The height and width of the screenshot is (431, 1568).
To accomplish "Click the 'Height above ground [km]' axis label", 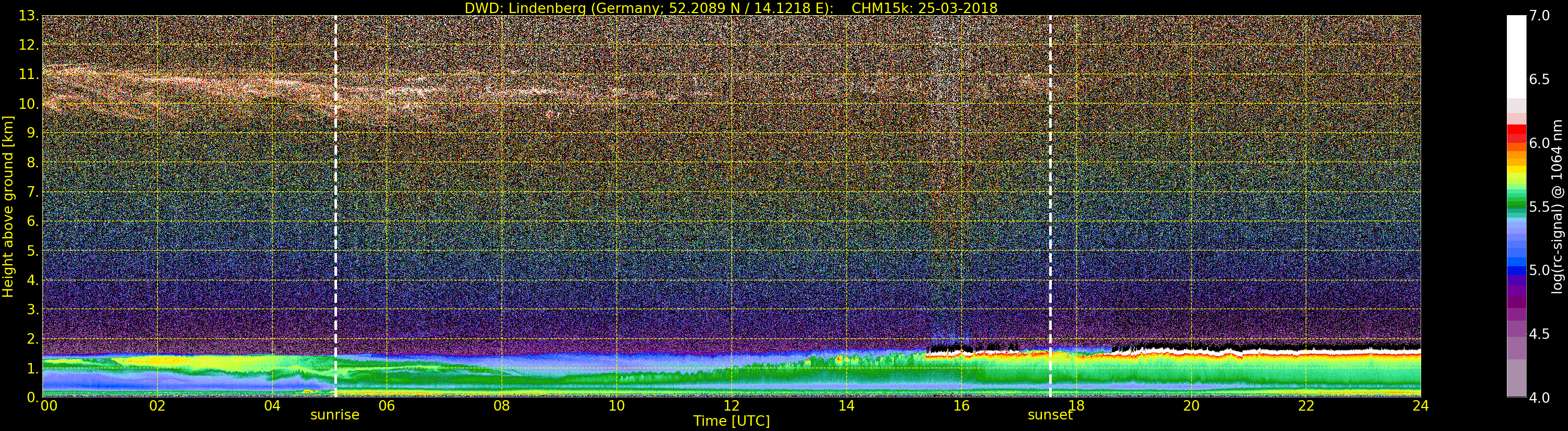I will pyautogui.click(x=8, y=207).
